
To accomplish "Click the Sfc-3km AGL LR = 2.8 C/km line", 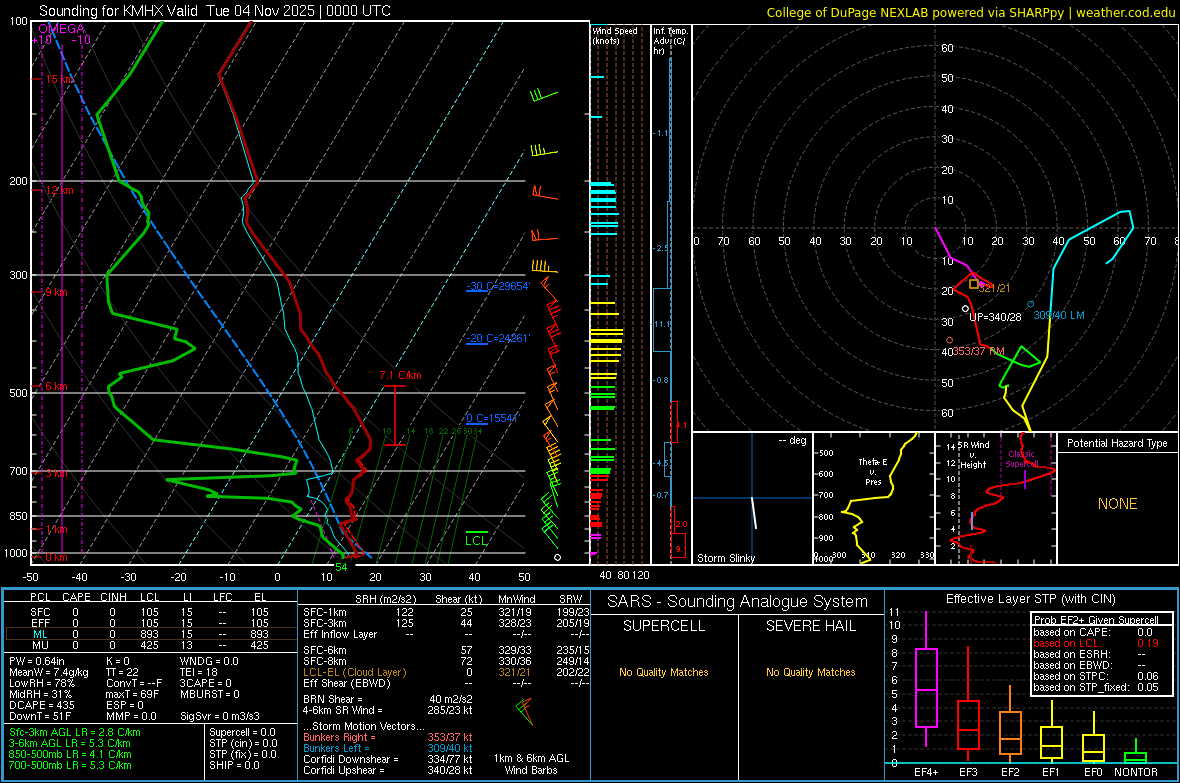I will [x=75, y=732].
